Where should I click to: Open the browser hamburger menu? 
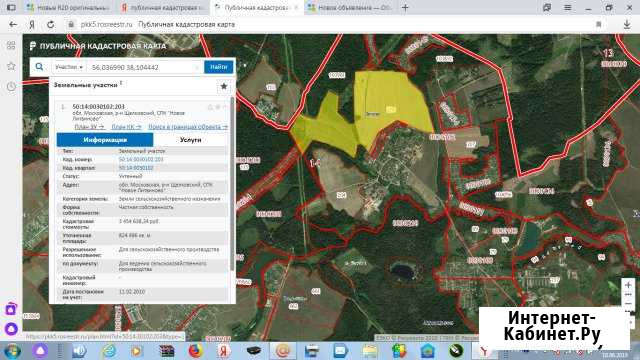pos(567,8)
